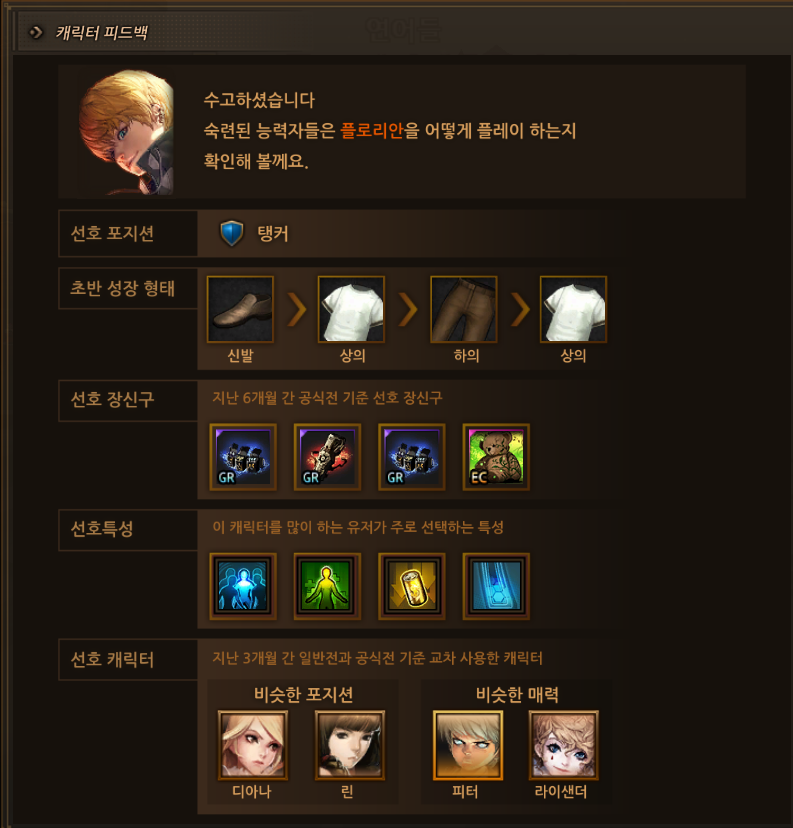Click the blue light beam trait icon
This screenshot has width=793, height=828.
pos(496,586)
